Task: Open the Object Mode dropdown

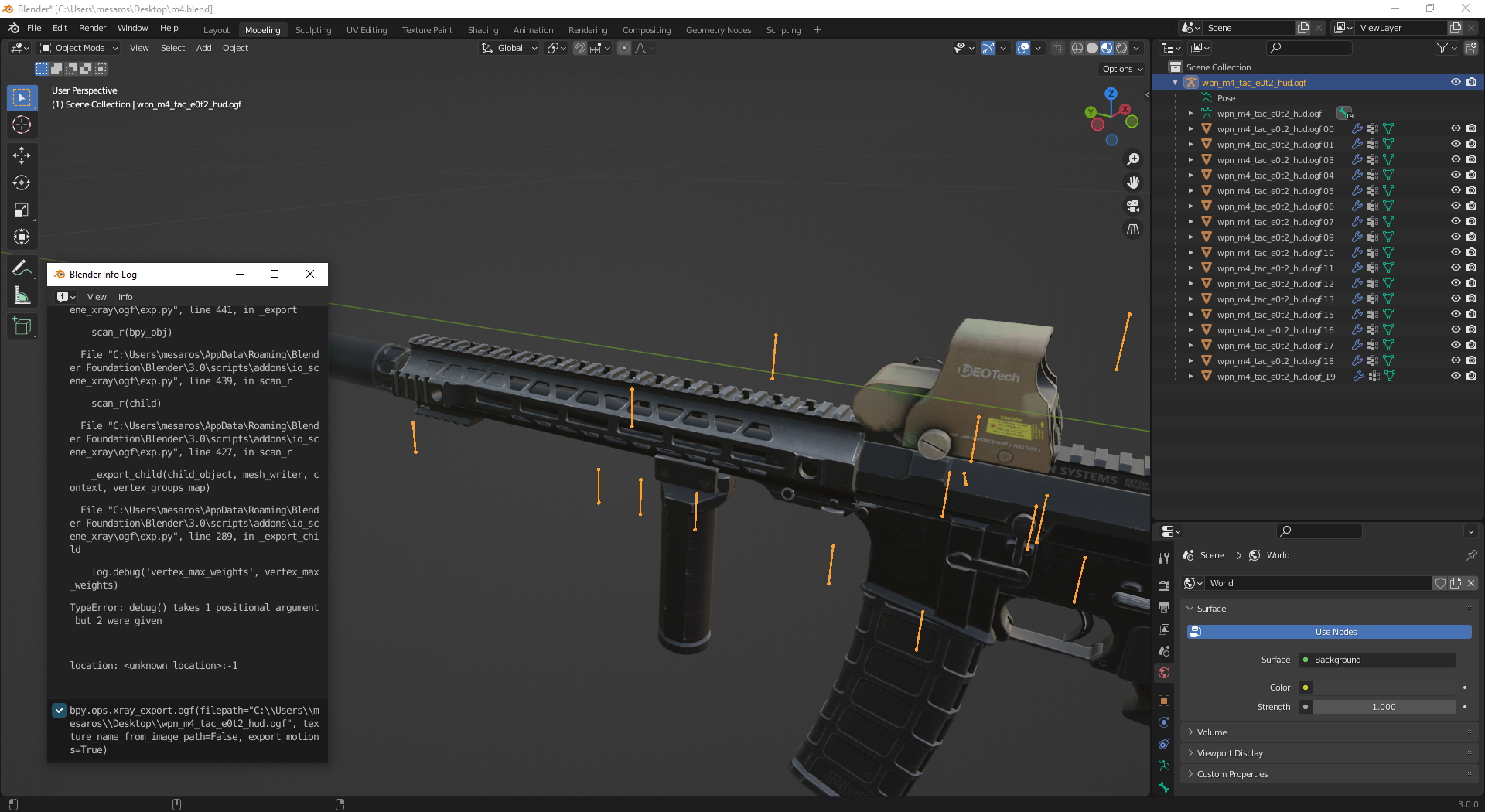Action: pos(77,48)
